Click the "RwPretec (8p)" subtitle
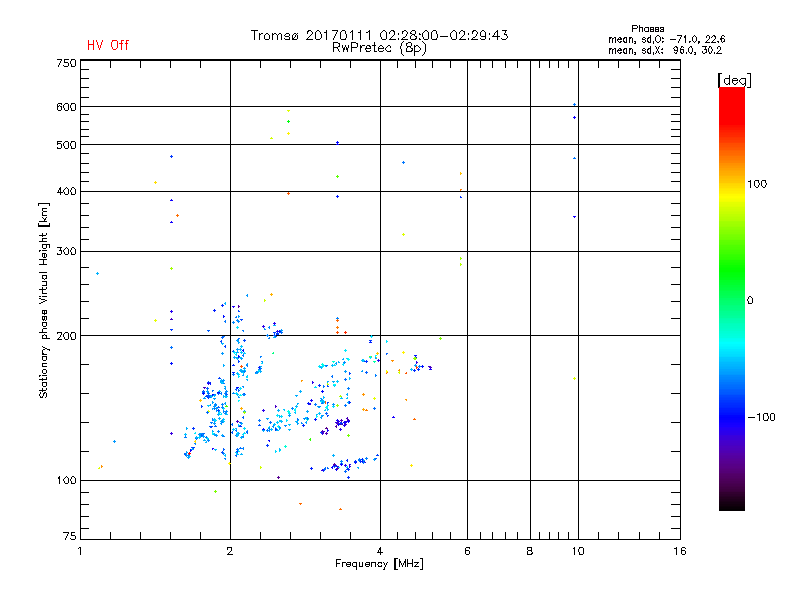Viewport: 800px width, 600px height. coord(379,48)
